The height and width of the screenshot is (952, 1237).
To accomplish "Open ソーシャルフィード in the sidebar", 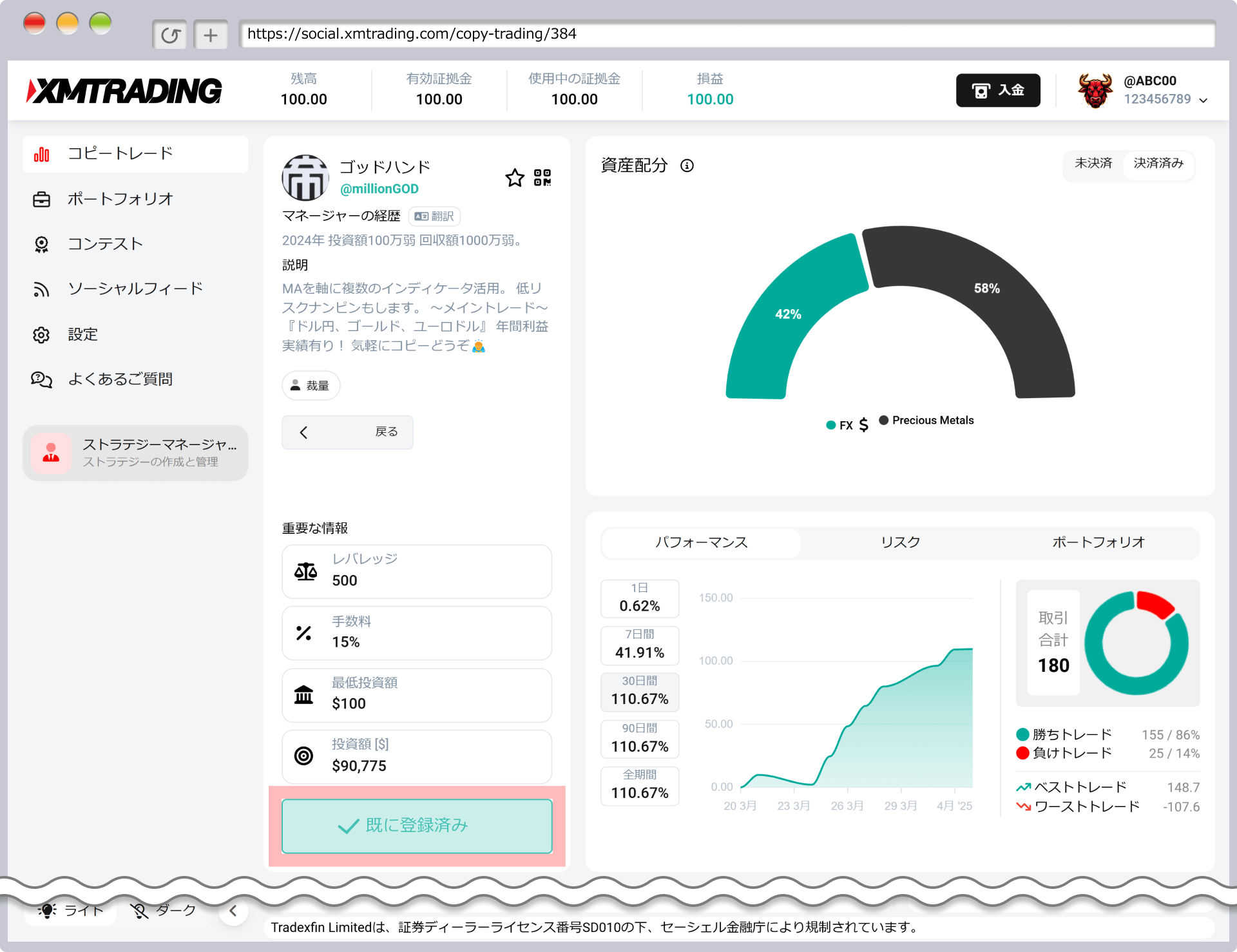I will tap(135, 289).
